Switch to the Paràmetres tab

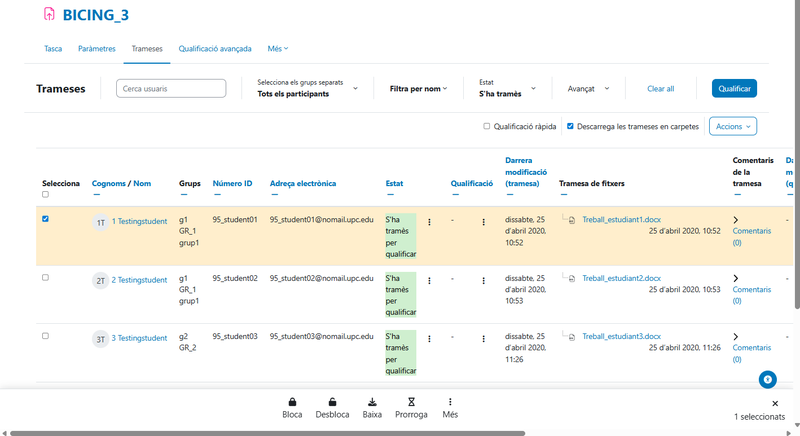click(97, 48)
